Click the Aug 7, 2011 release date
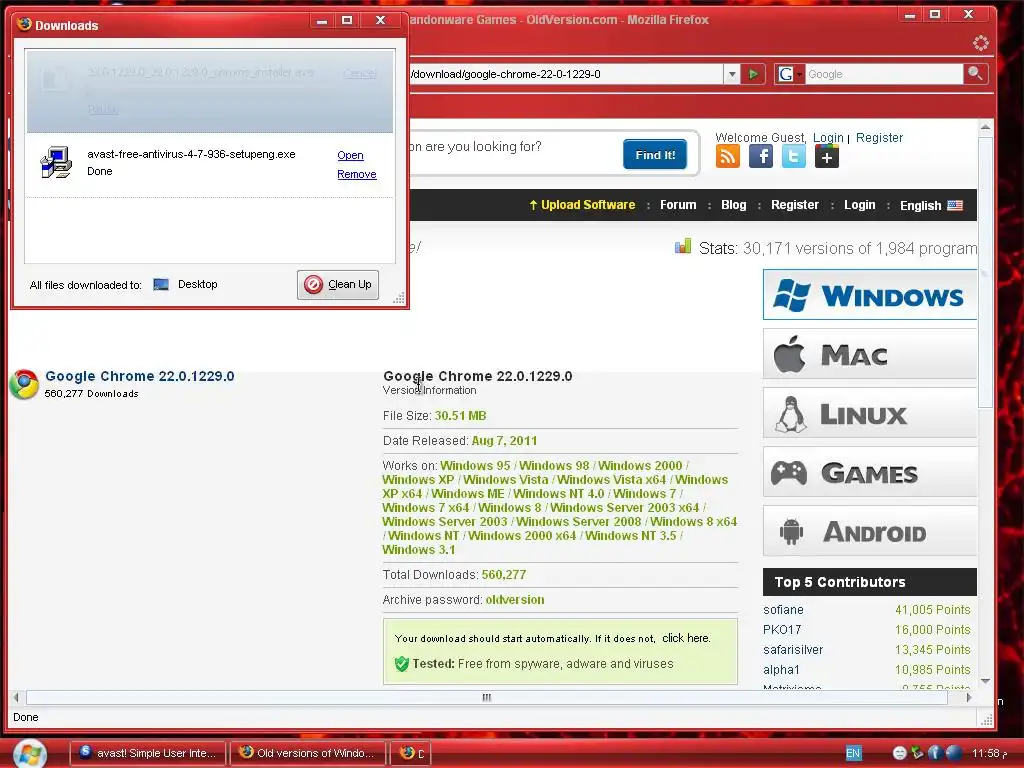 click(x=504, y=441)
